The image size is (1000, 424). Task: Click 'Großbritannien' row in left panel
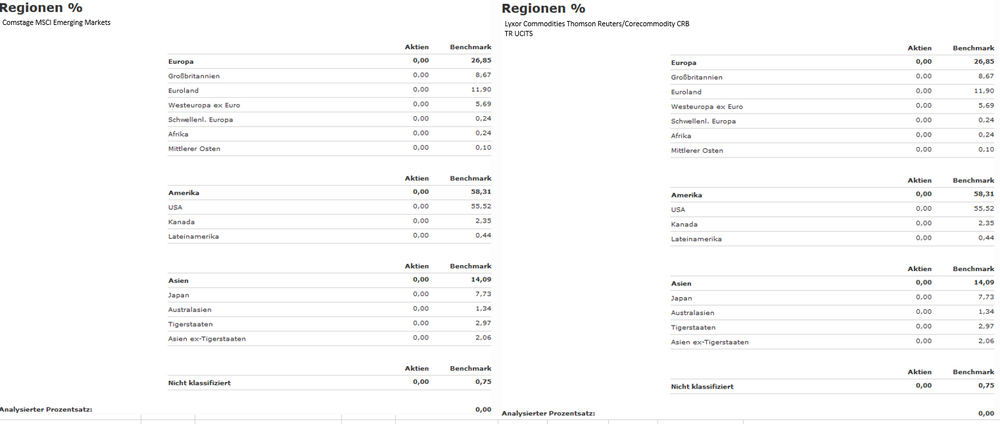click(x=329, y=76)
